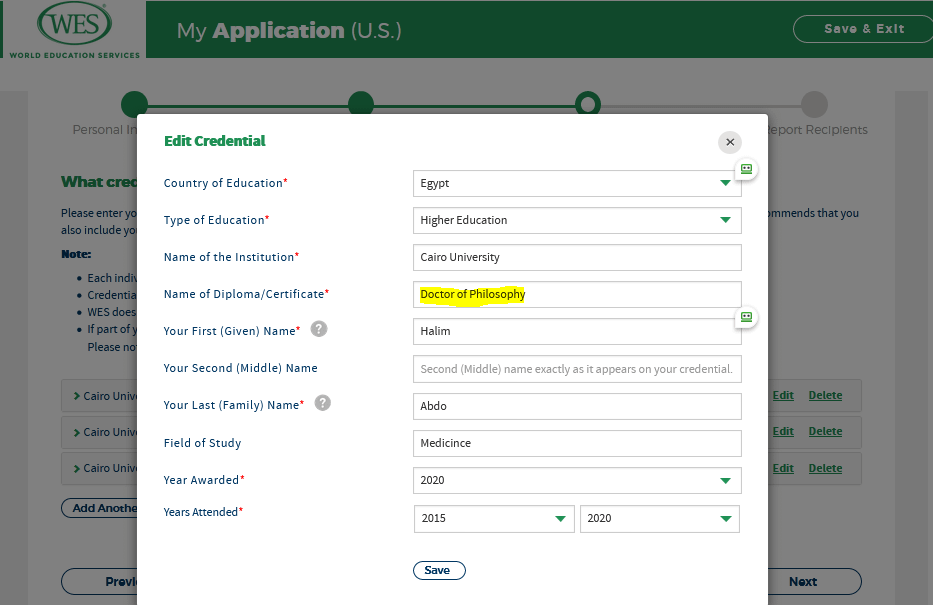Click the Save & Exit button
This screenshot has width=933, height=605.
click(x=863, y=29)
